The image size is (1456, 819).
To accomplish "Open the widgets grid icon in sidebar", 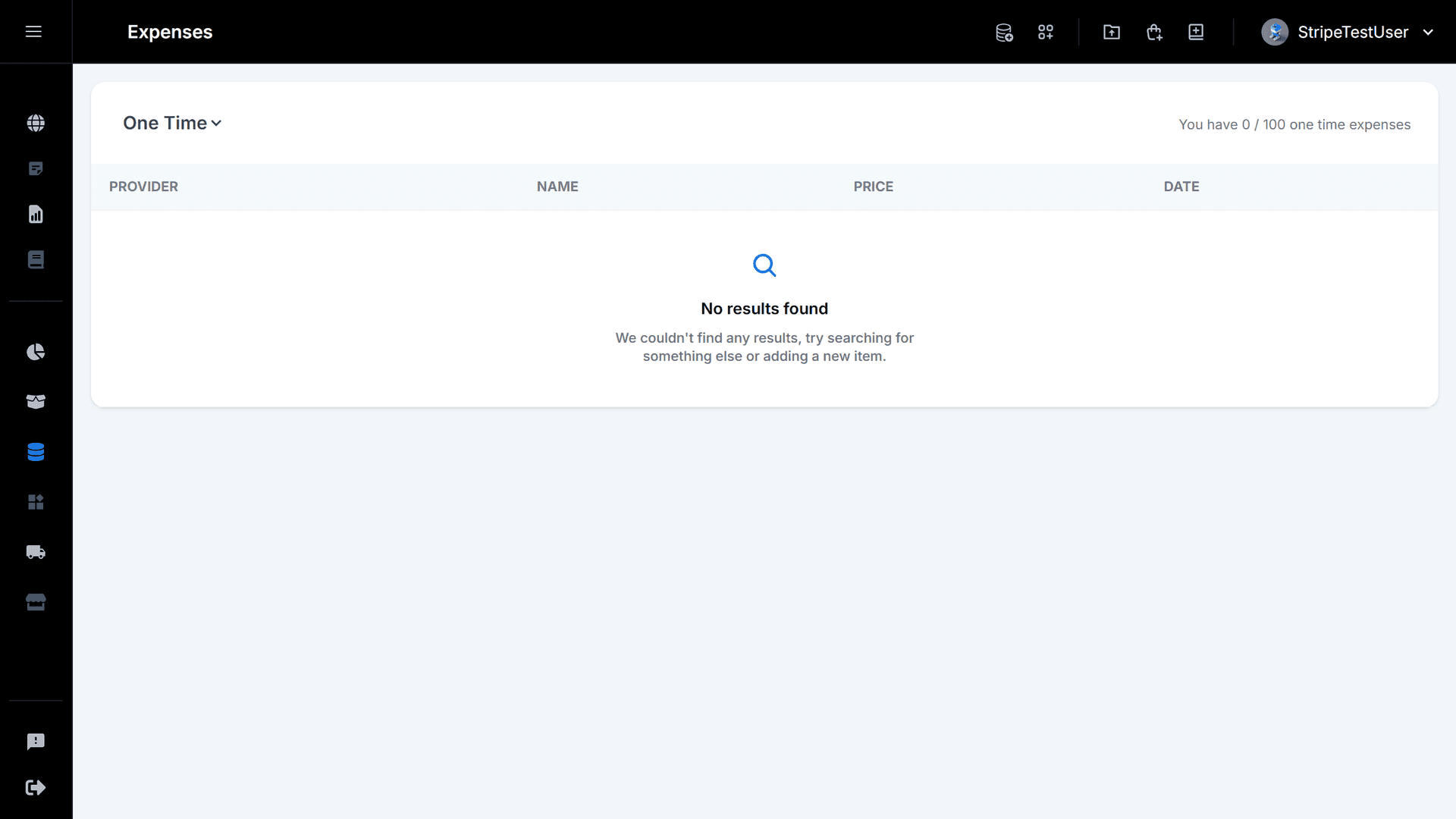I will tap(36, 502).
